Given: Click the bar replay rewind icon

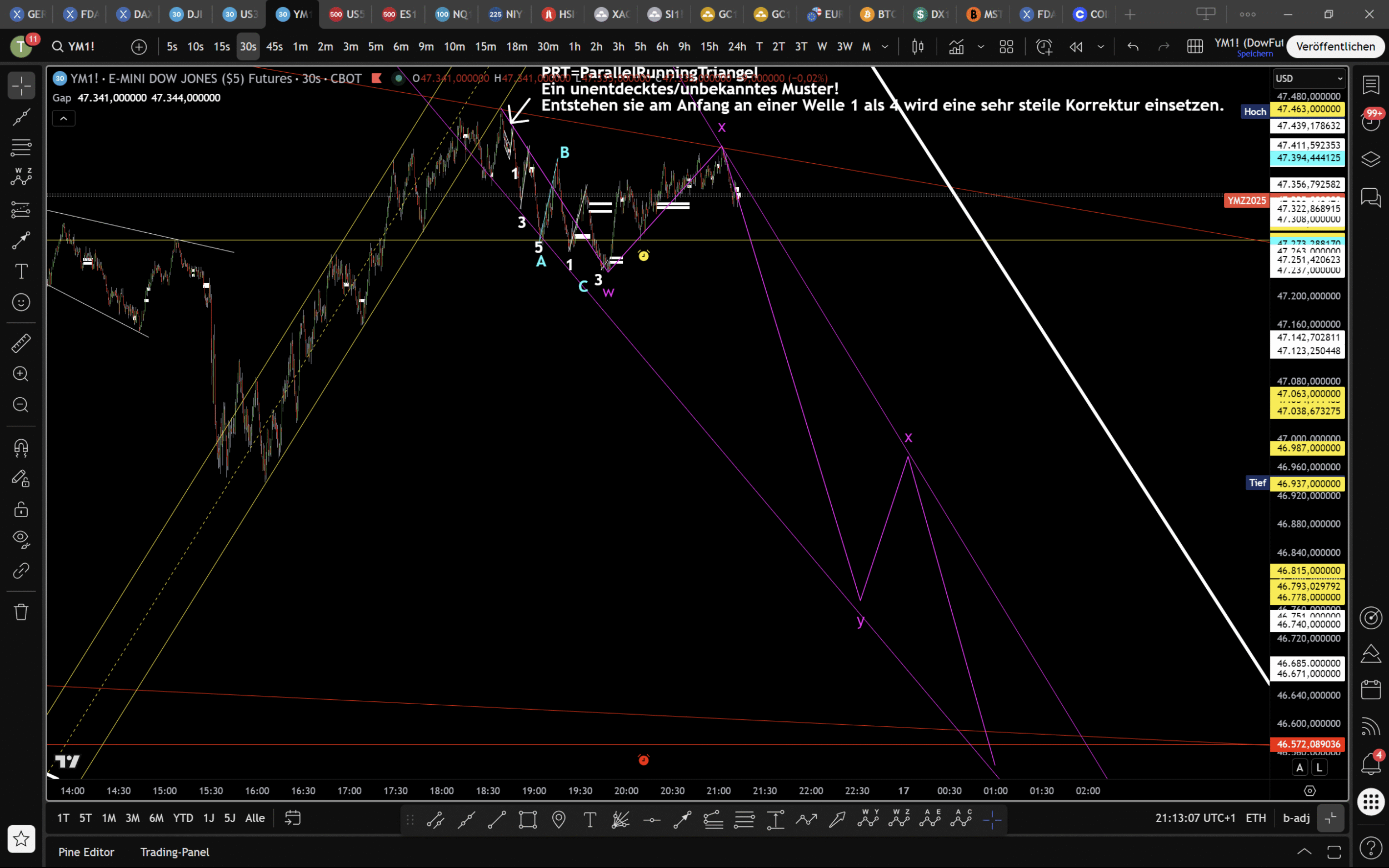Looking at the screenshot, I should pyautogui.click(x=1076, y=47).
